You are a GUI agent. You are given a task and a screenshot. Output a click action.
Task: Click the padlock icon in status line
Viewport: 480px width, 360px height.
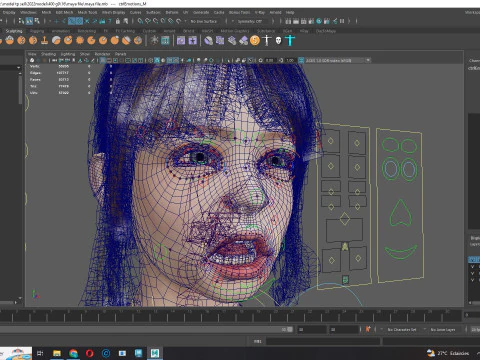click(118, 21)
